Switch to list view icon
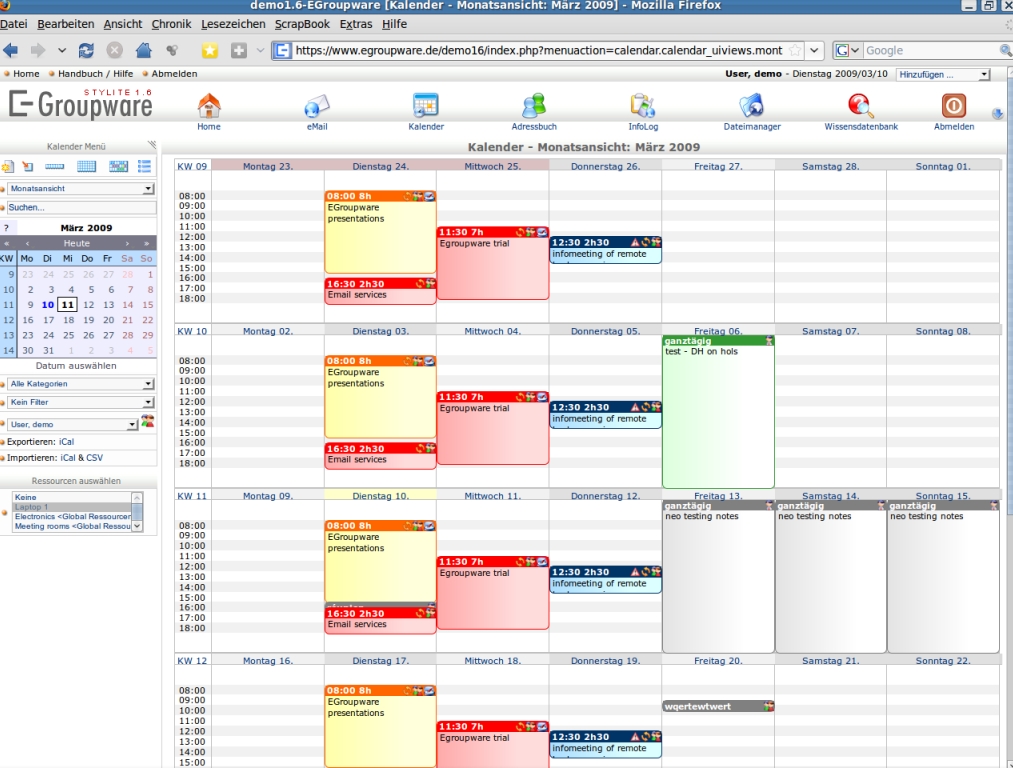 click(x=144, y=167)
